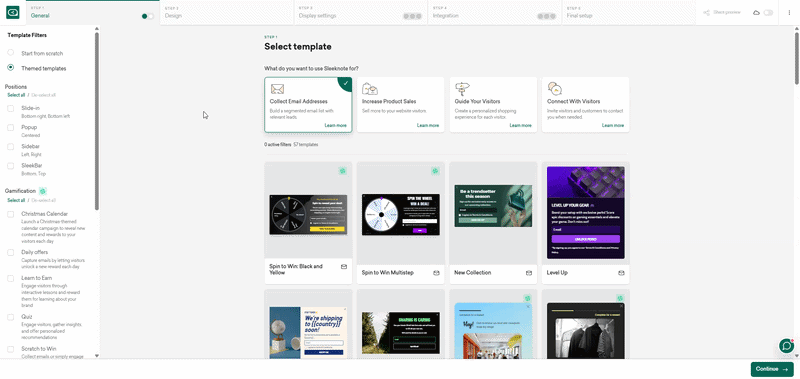Check the Christmas Calendar gamification filter

pos(11,214)
